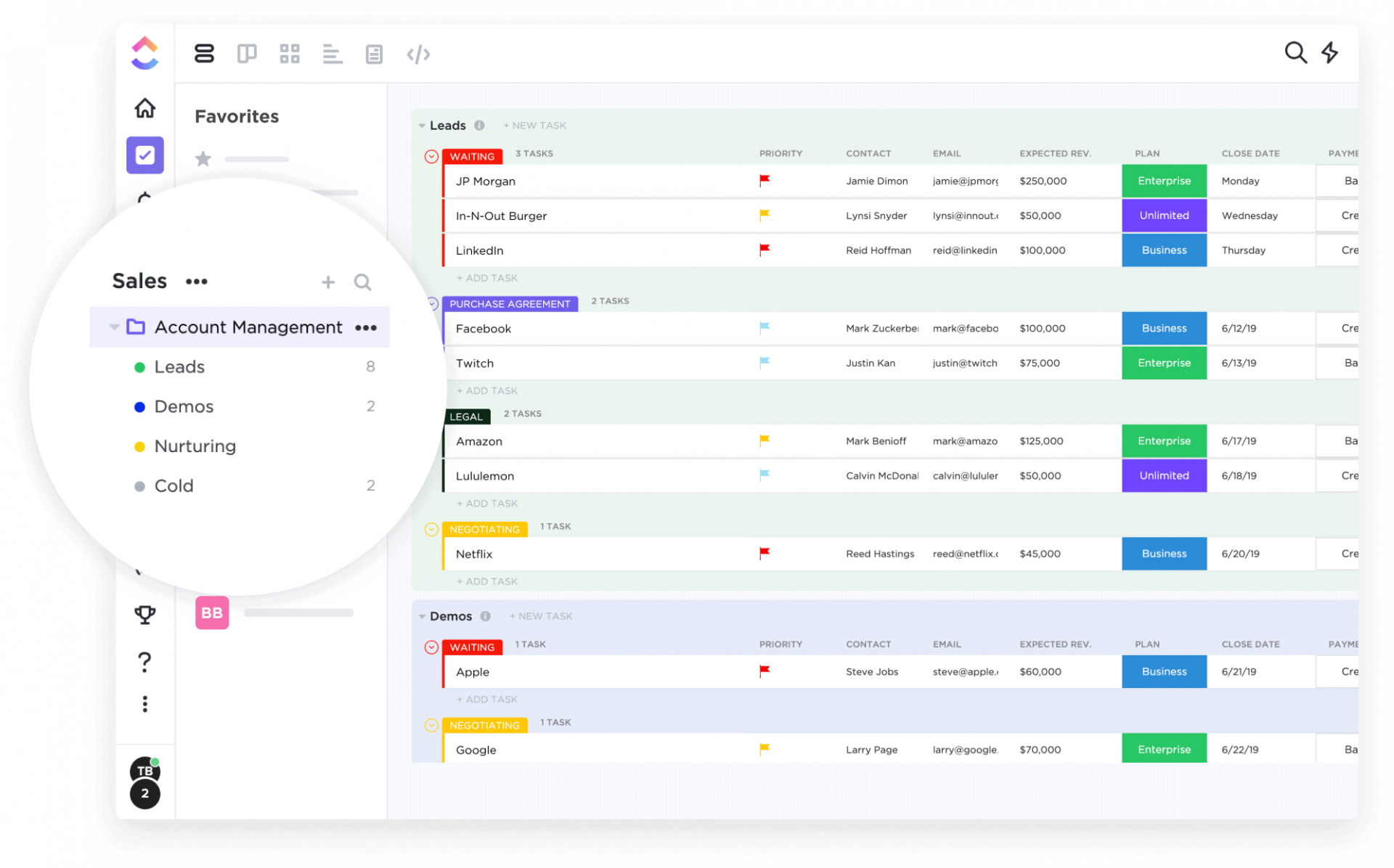Go to Home in the sidebar

[x=144, y=108]
